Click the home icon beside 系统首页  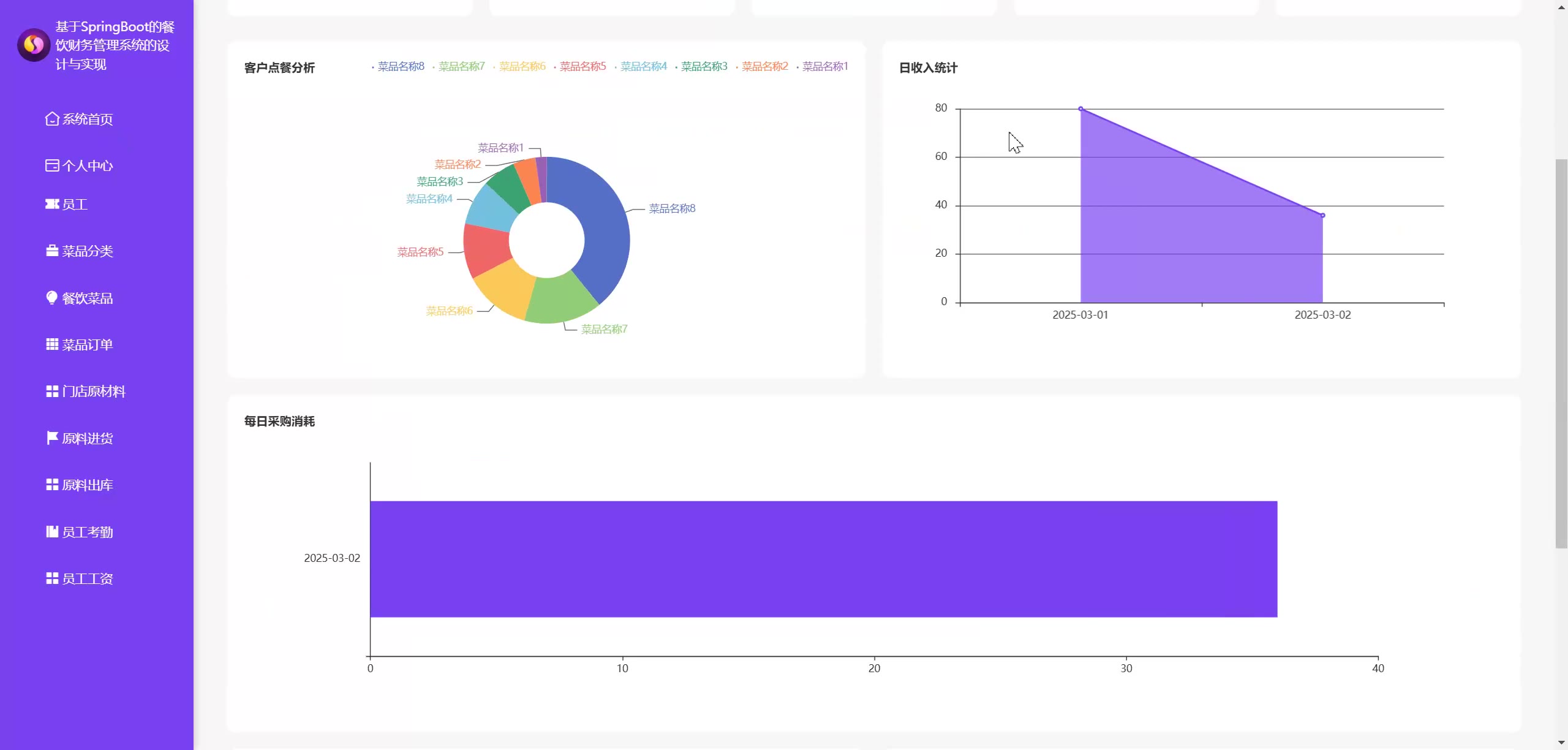(52, 119)
